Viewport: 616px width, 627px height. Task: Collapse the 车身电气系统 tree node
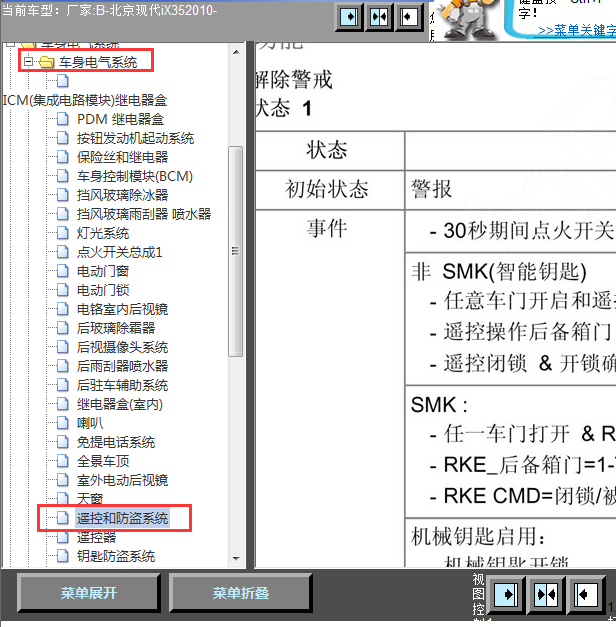coord(28,62)
